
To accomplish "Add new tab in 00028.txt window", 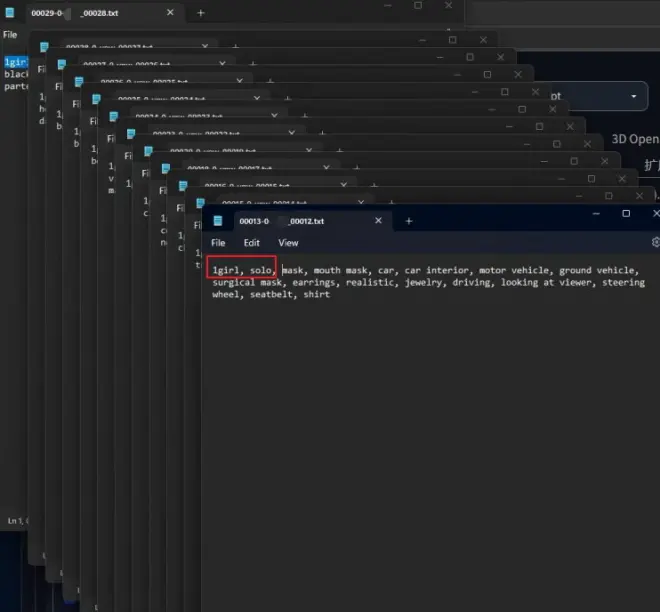I will (201, 13).
